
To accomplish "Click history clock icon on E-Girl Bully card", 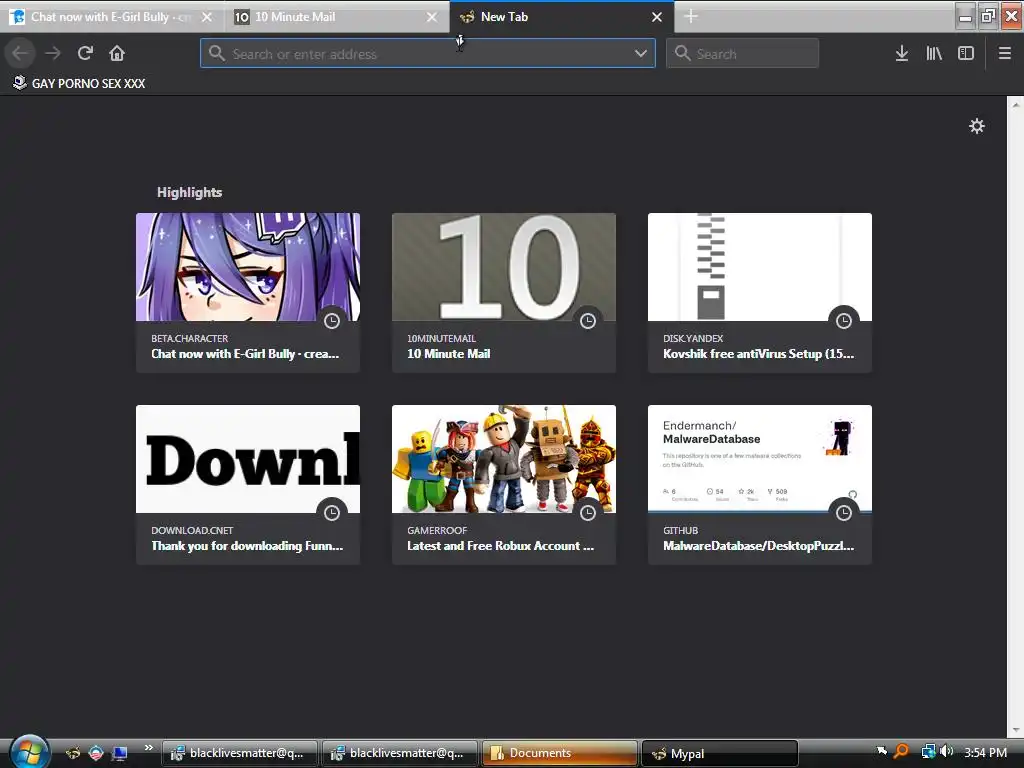I will [x=332, y=321].
